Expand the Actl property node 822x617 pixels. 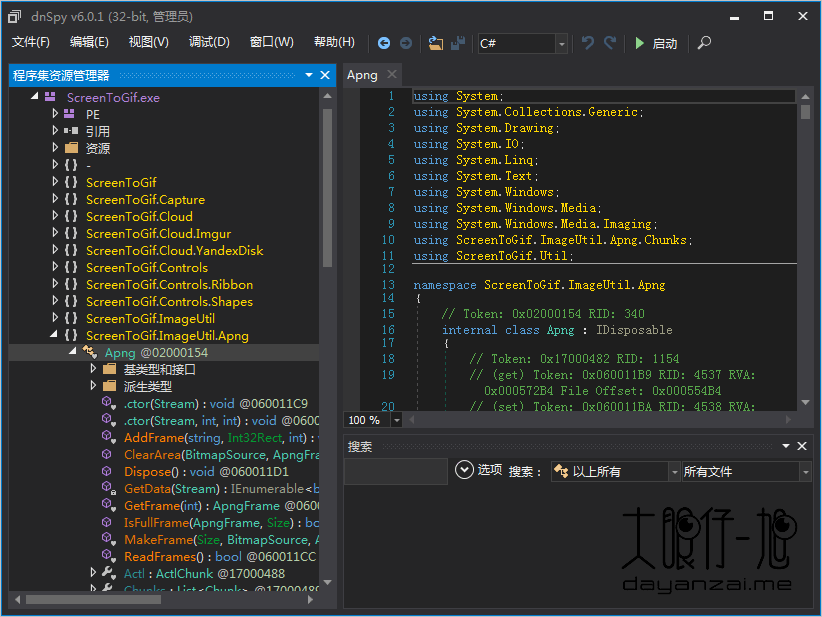click(93, 572)
